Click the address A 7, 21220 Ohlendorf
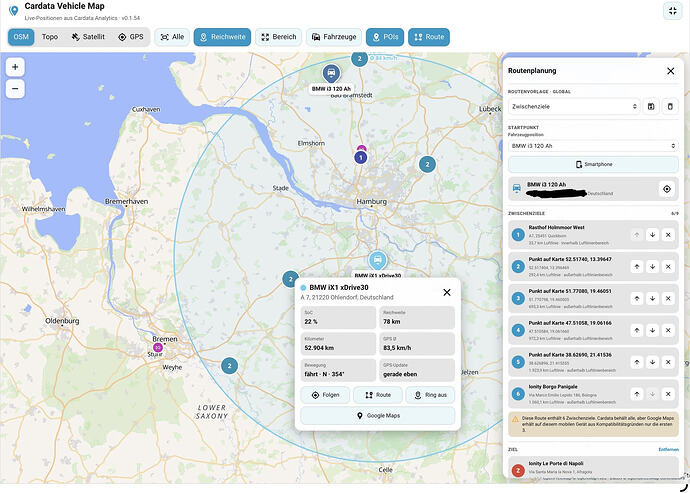The image size is (690, 493). (x=347, y=298)
